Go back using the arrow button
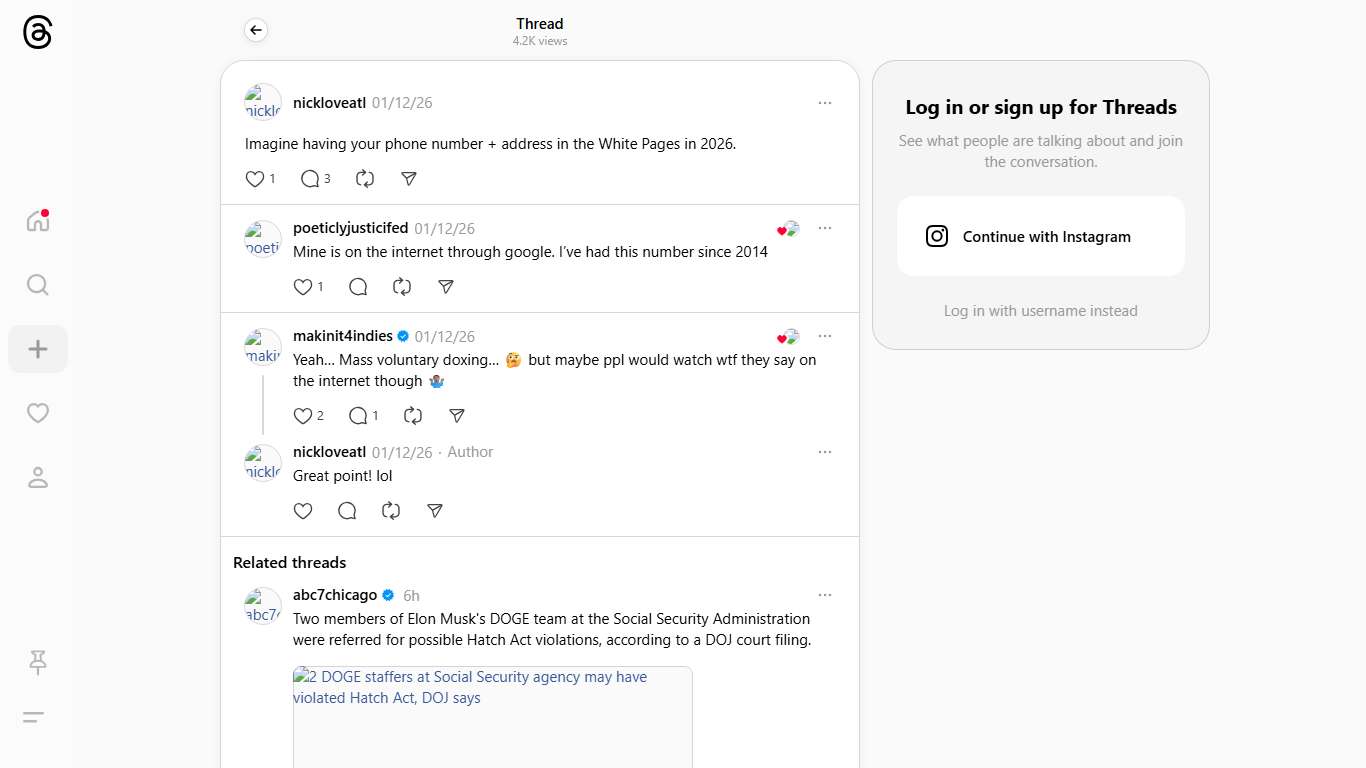 point(256,31)
